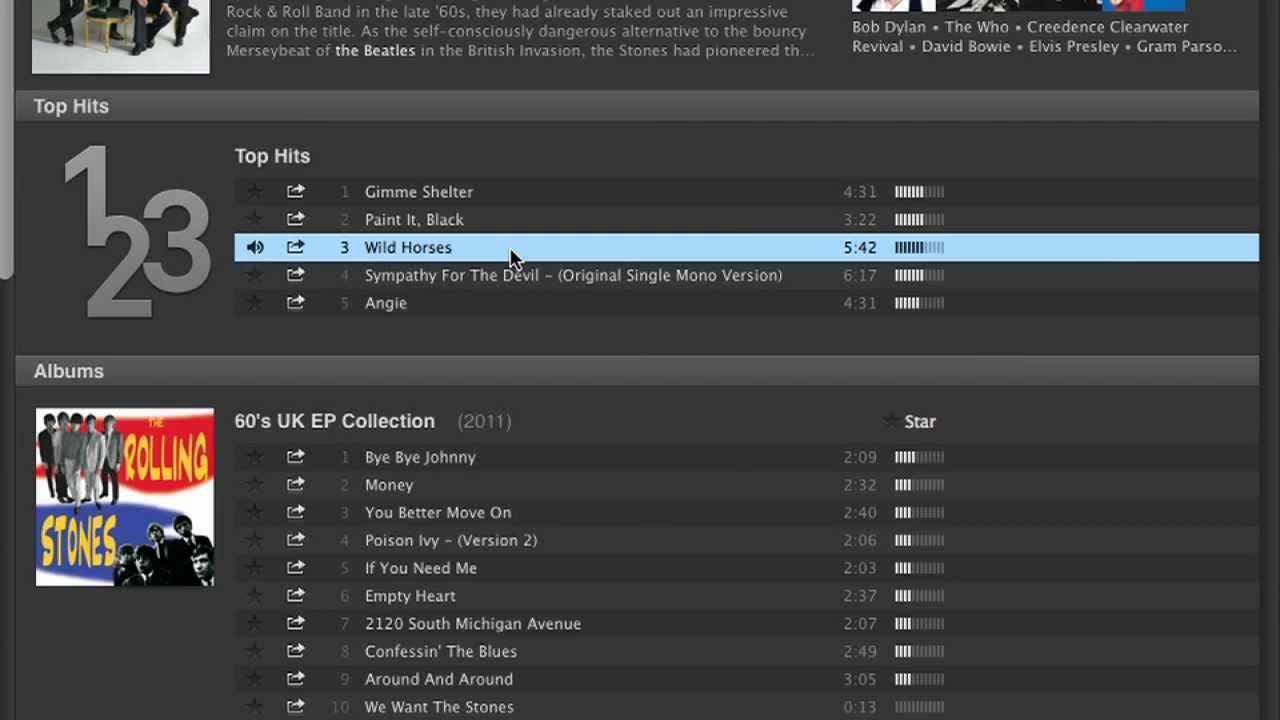Click the popularity bar for Gimme Shelter

(919, 192)
